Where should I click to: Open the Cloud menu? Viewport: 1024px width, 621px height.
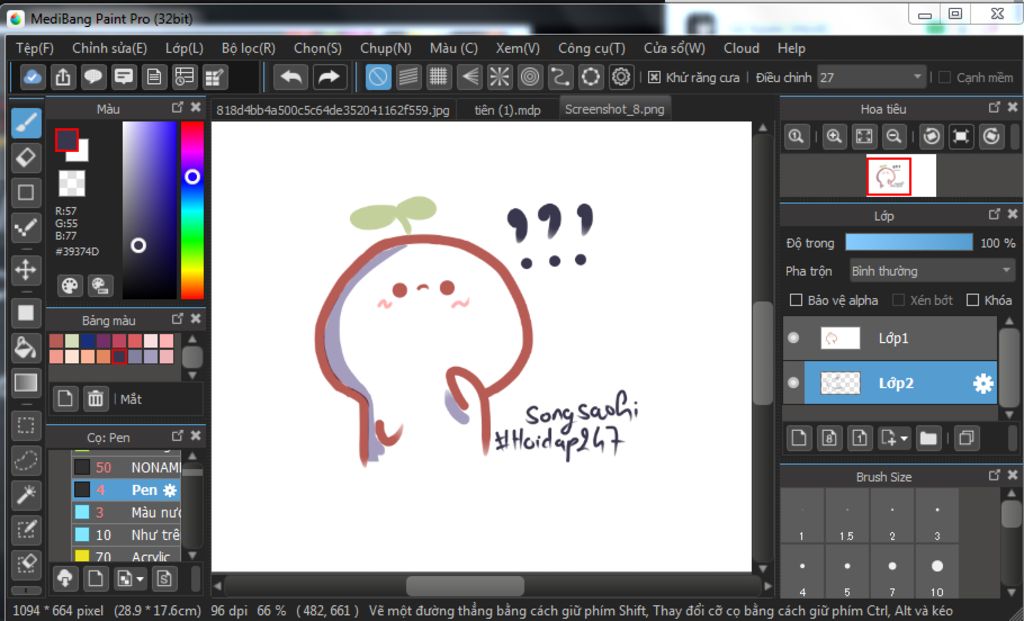(741, 48)
